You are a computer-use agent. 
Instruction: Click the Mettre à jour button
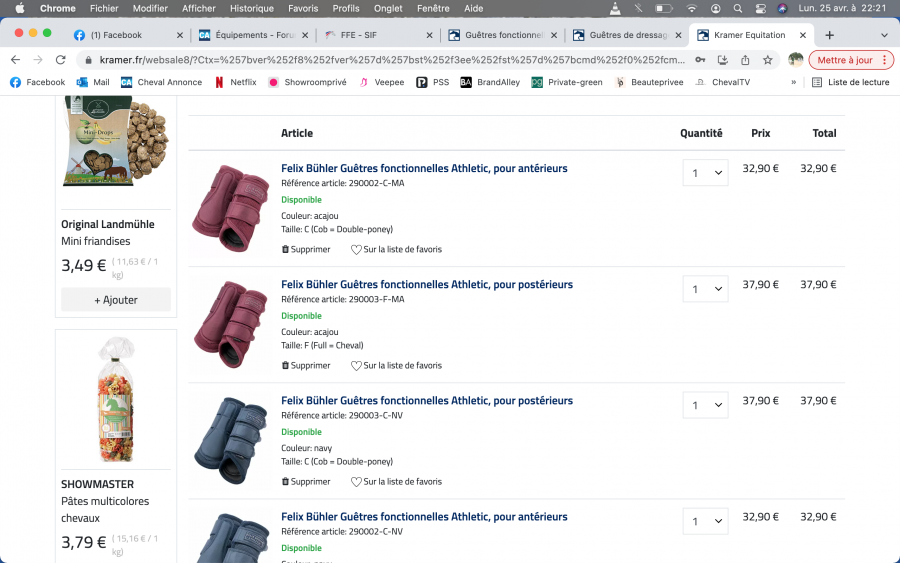click(850, 60)
